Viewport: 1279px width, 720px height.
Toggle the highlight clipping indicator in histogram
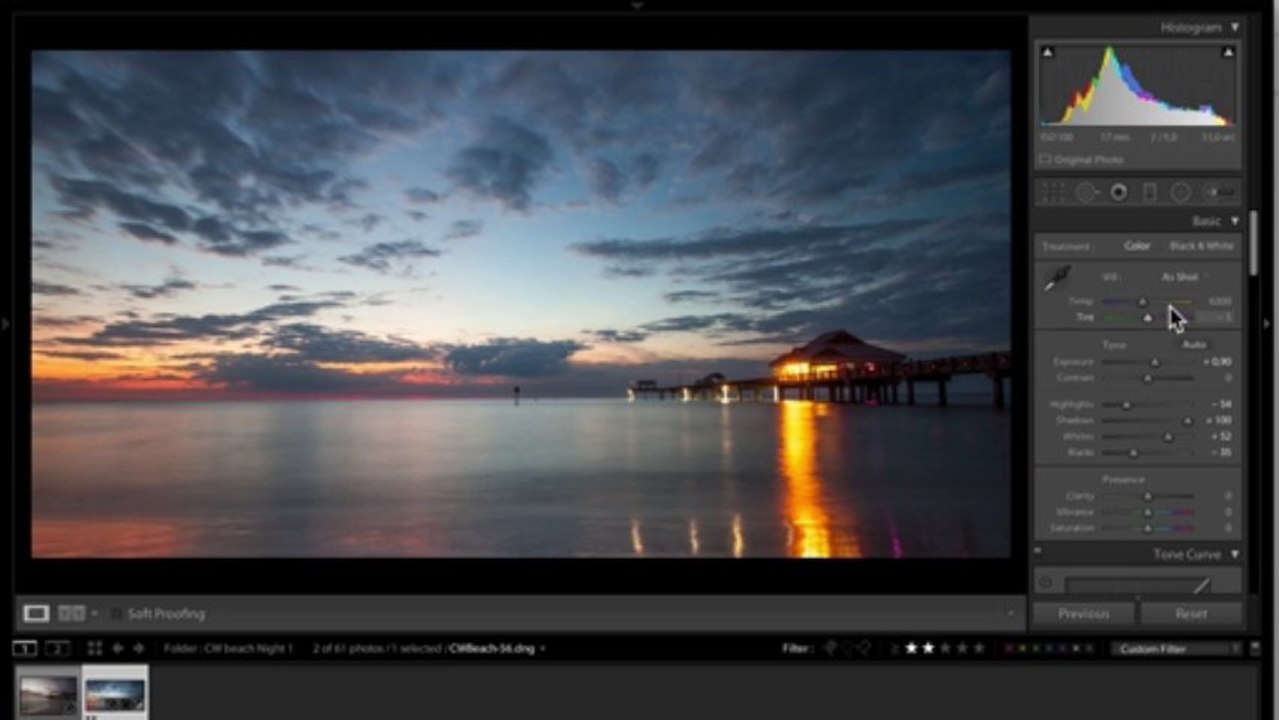click(1228, 52)
